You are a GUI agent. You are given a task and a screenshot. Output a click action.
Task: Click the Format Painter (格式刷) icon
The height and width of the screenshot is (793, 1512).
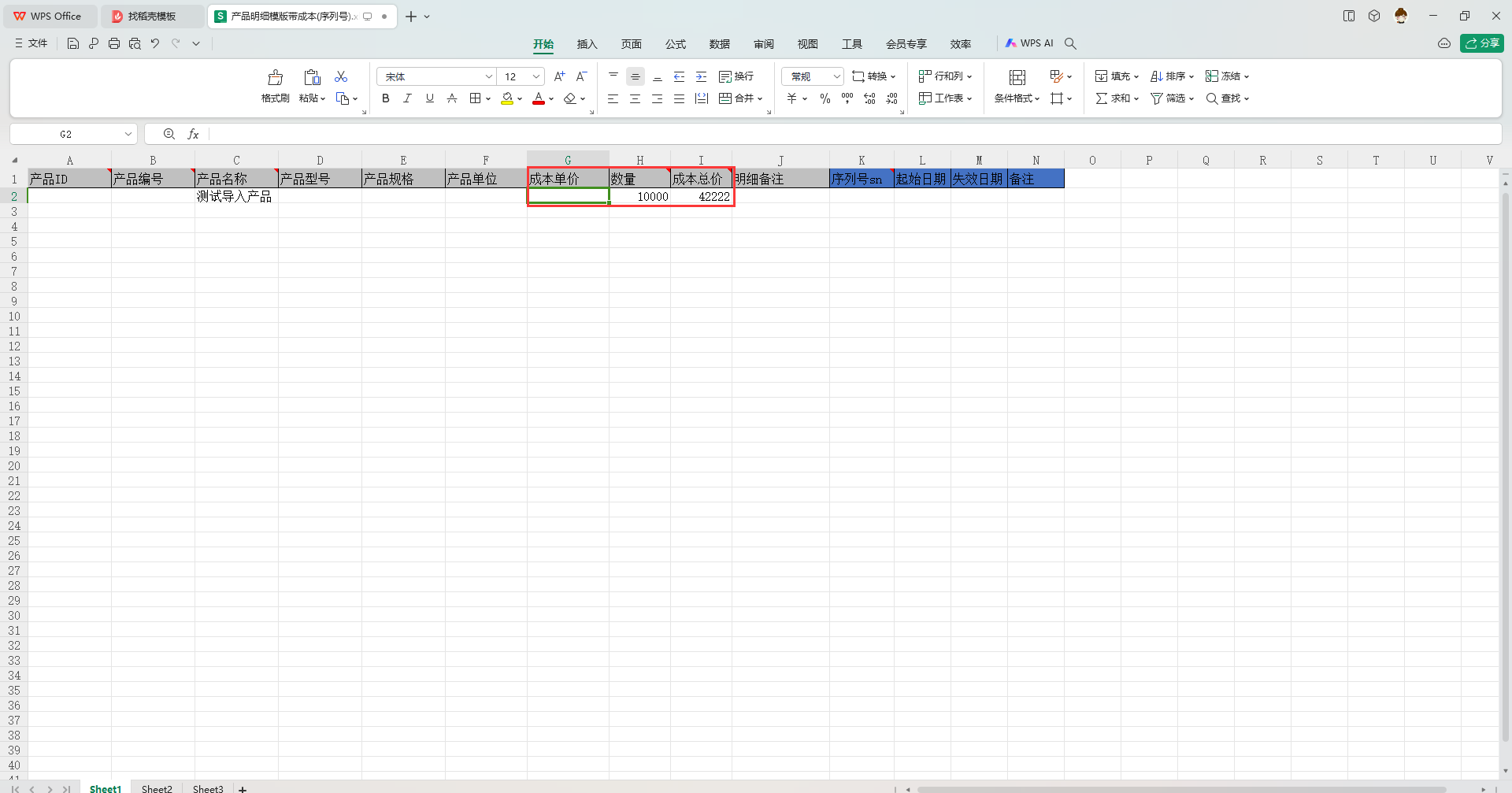(275, 78)
